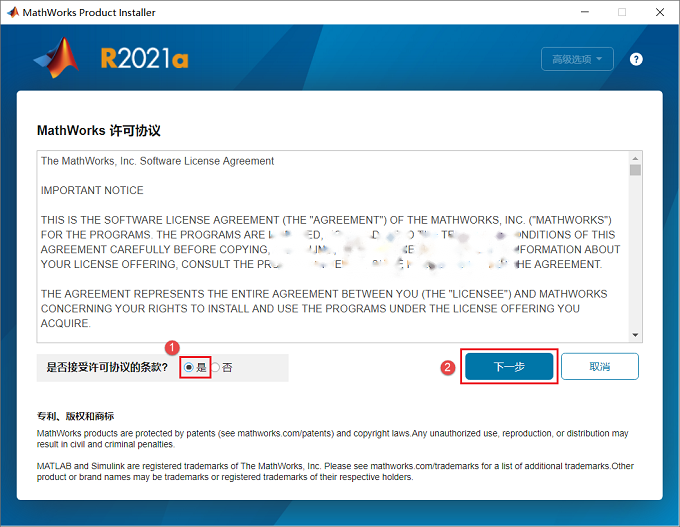Screen dimensions: 680x527
Task: Click the R2021a version logo text
Action: [144, 59]
